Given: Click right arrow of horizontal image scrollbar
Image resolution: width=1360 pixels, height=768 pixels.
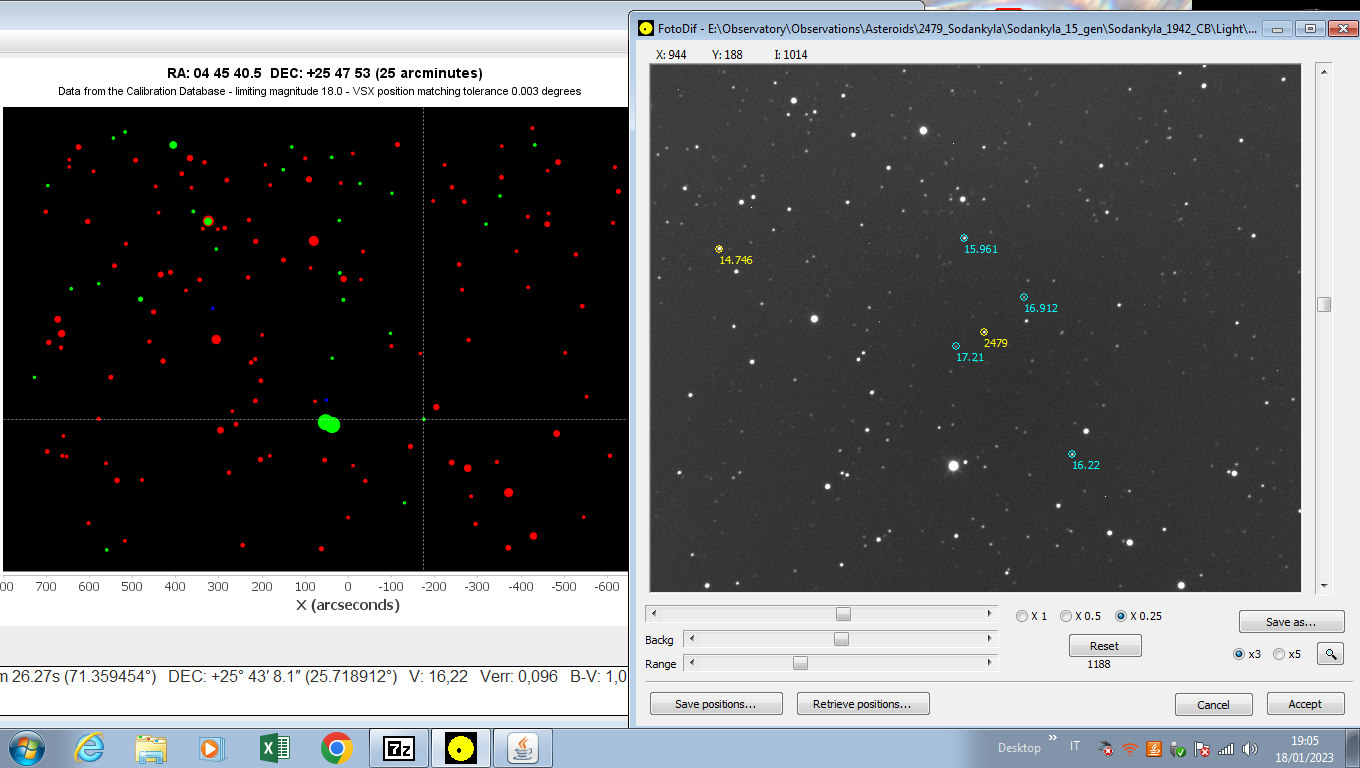Looking at the screenshot, I should point(991,613).
